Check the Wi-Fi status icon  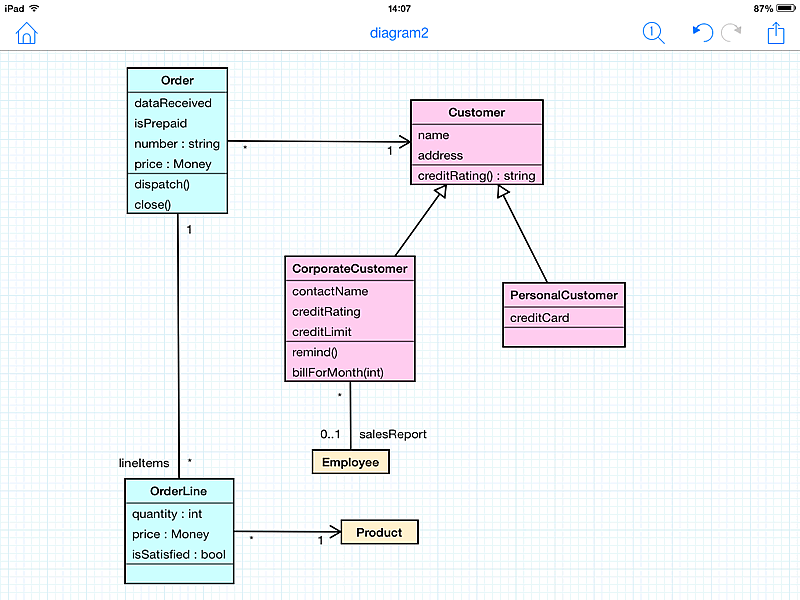pyautogui.click(x=34, y=8)
